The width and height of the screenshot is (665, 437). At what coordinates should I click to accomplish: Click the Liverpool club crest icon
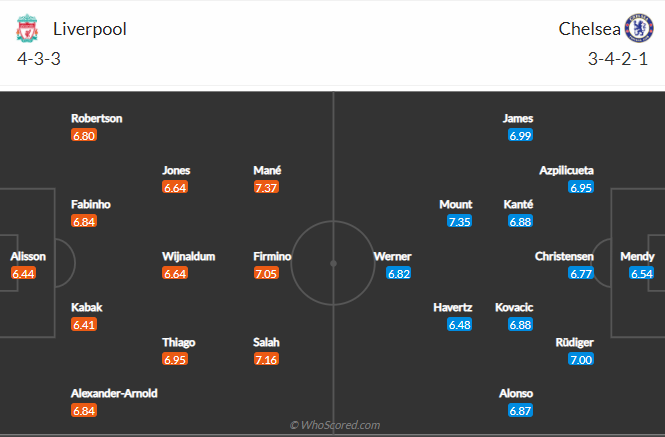(x=26, y=28)
